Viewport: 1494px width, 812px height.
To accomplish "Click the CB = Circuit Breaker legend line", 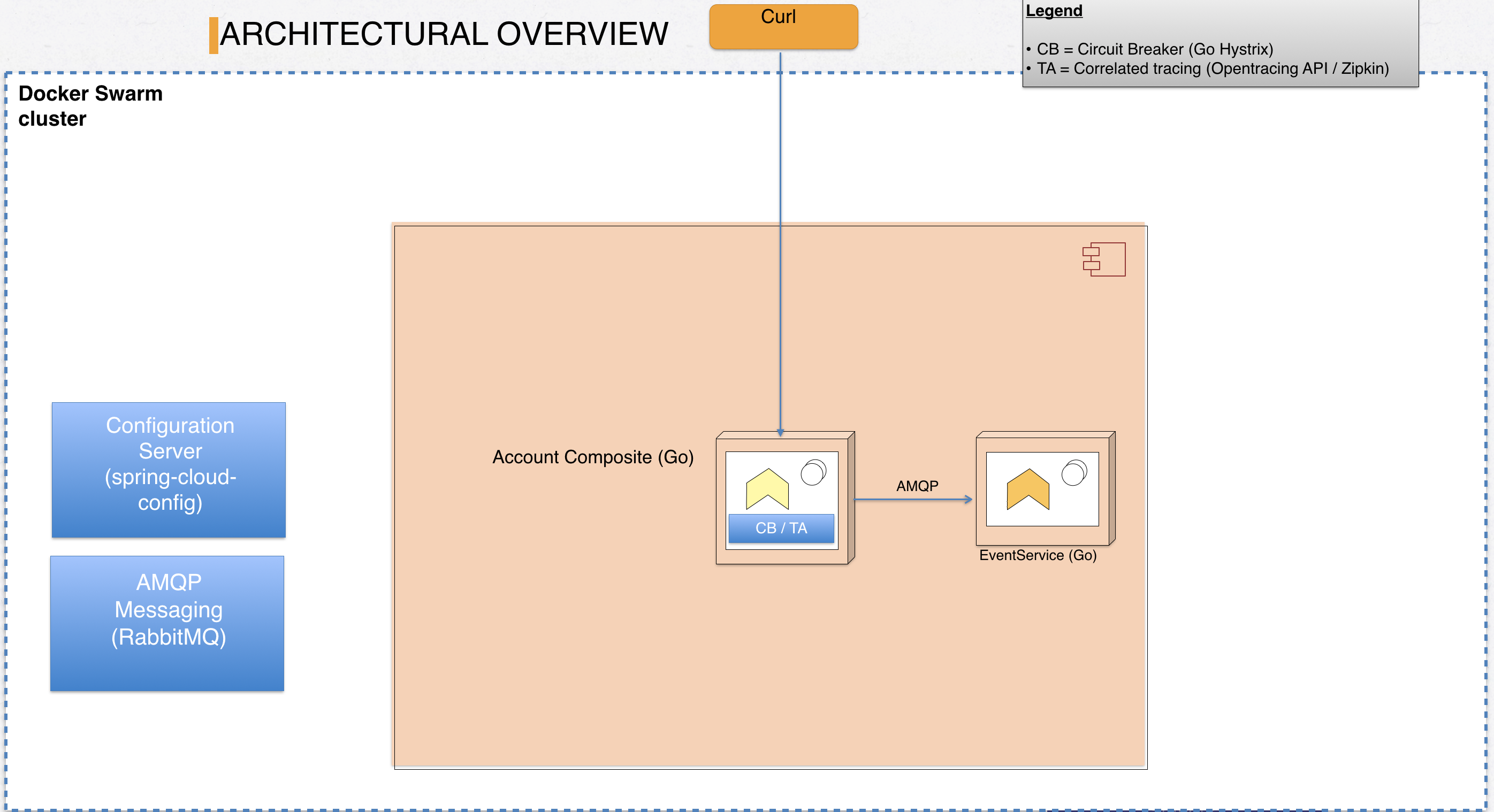I will click(x=1149, y=49).
